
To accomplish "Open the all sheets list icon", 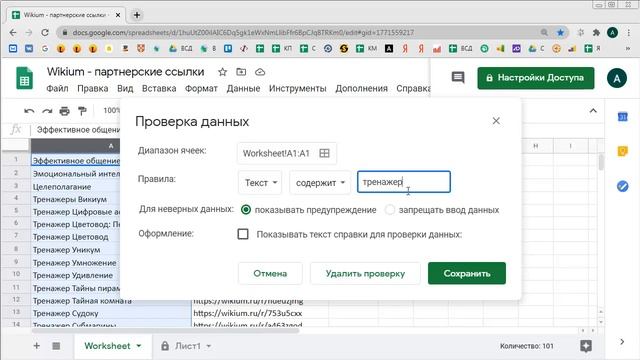I will [x=56, y=346].
